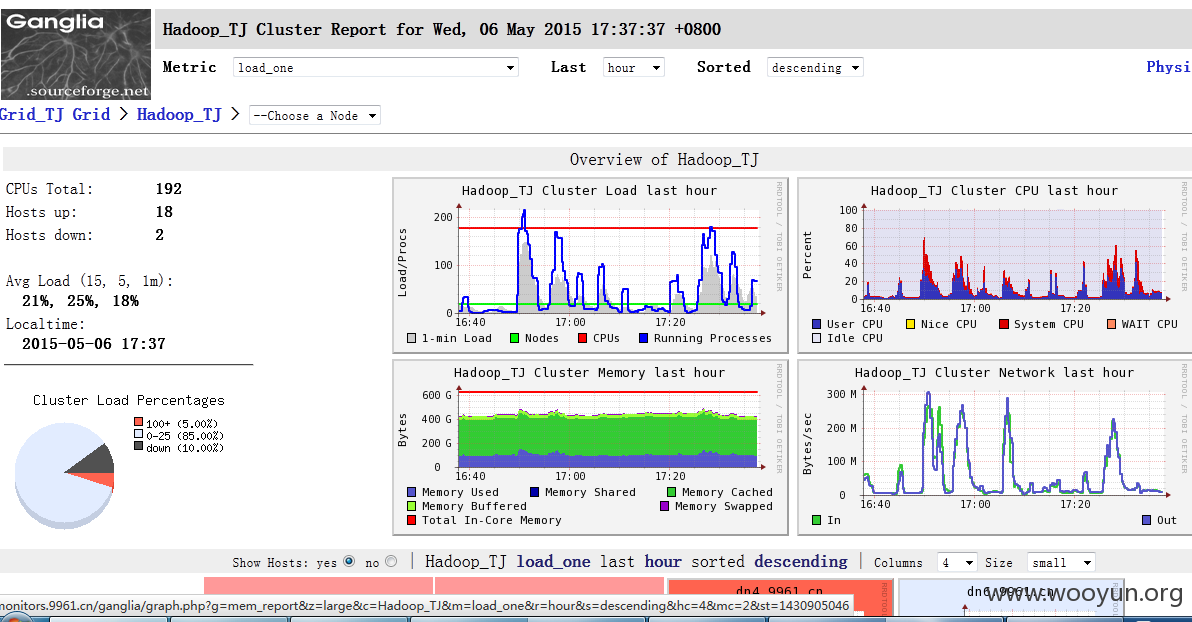Click the hour link in hosts header
The image size is (1192, 622).
click(663, 562)
